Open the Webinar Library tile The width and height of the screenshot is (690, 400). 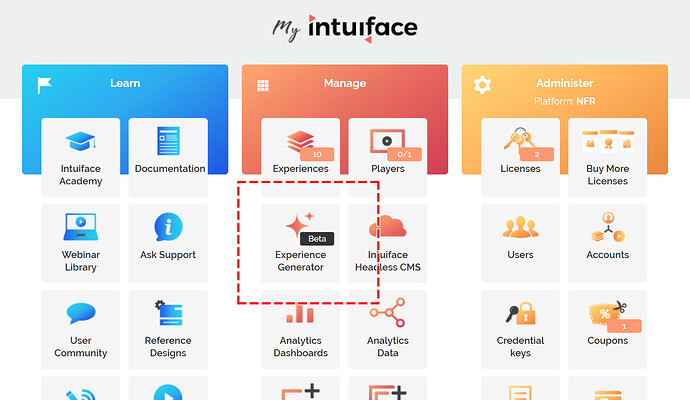pyautogui.click(x=80, y=242)
